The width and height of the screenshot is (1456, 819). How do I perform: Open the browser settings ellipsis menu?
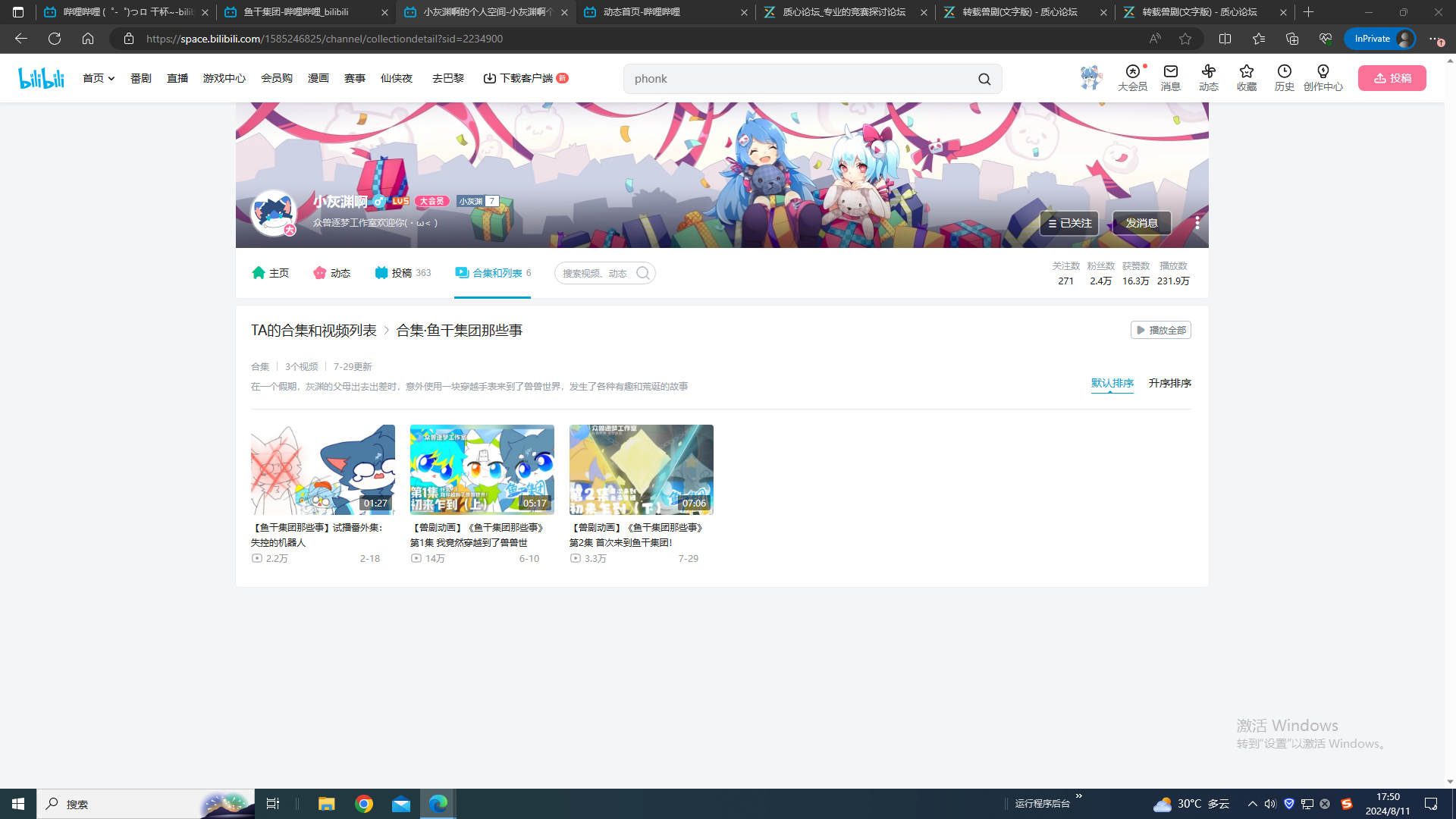[1434, 39]
